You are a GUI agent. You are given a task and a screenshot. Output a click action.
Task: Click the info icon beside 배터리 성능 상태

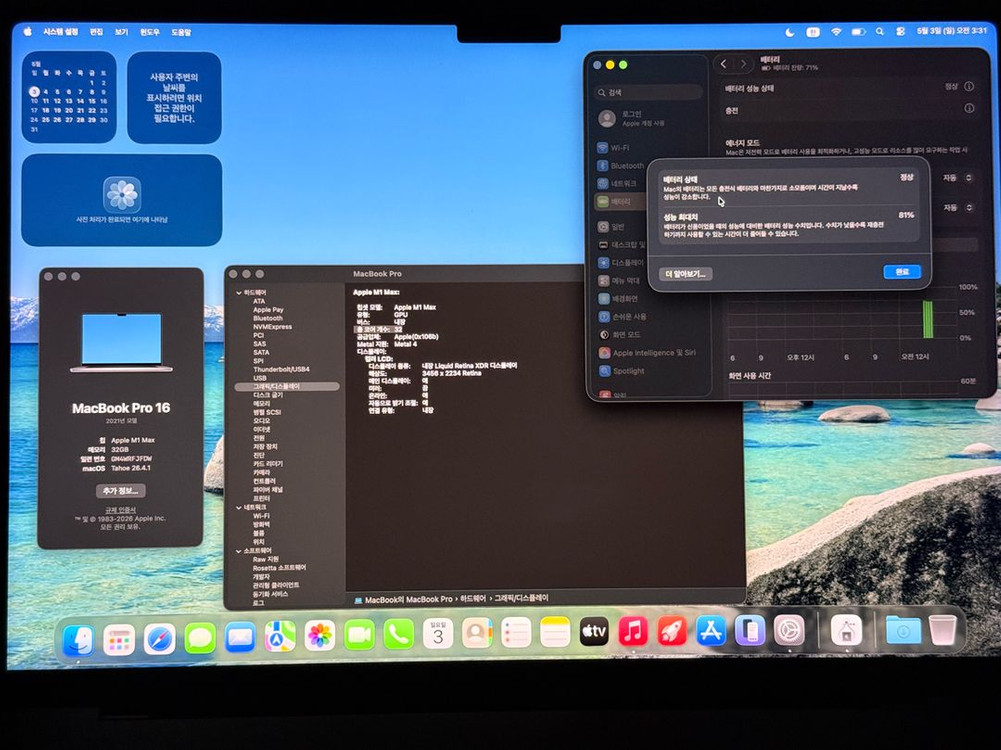[x=969, y=86]
